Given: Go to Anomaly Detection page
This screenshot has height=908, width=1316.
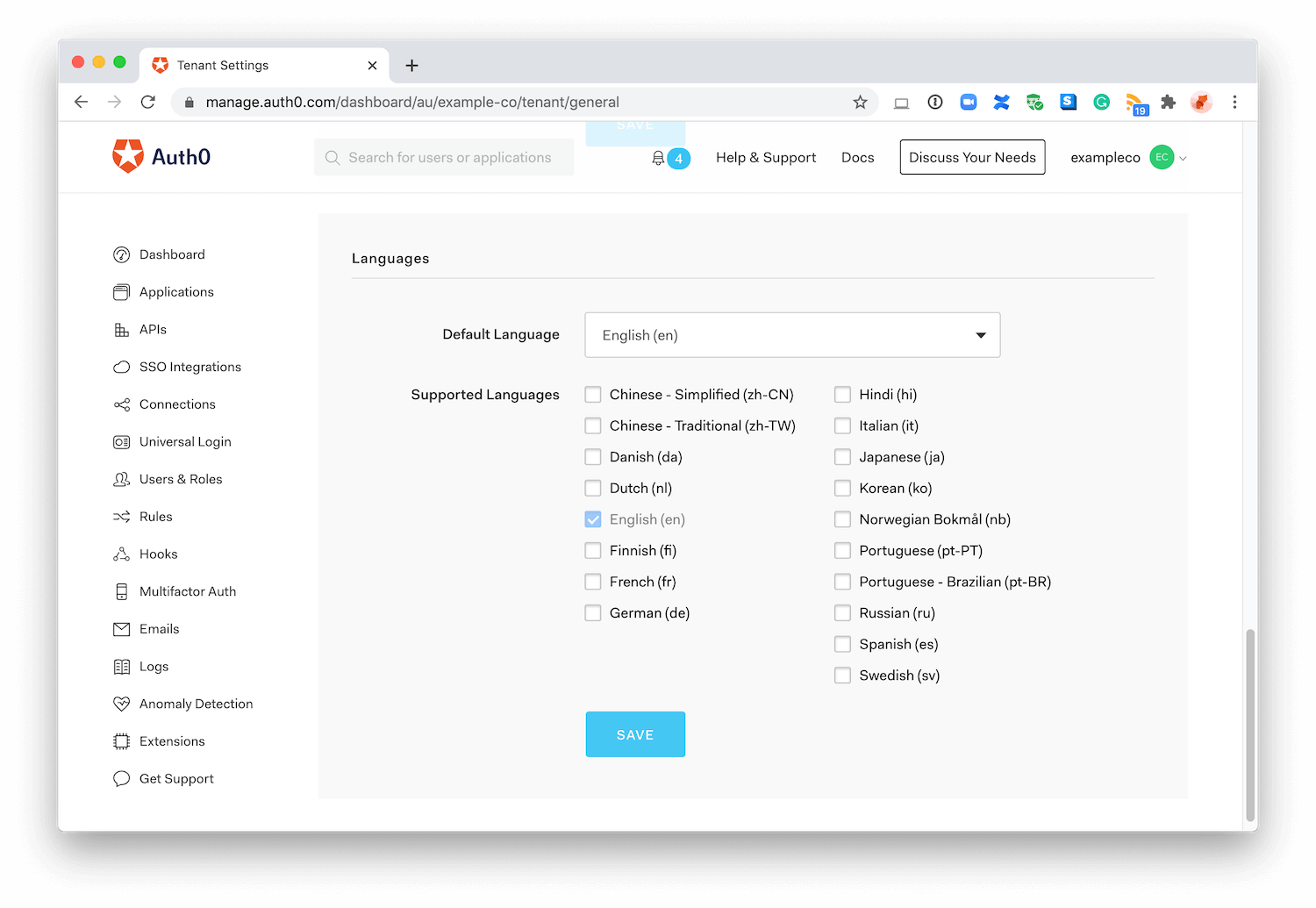Looking at the screenshot, I should click(x=196, y=704).
